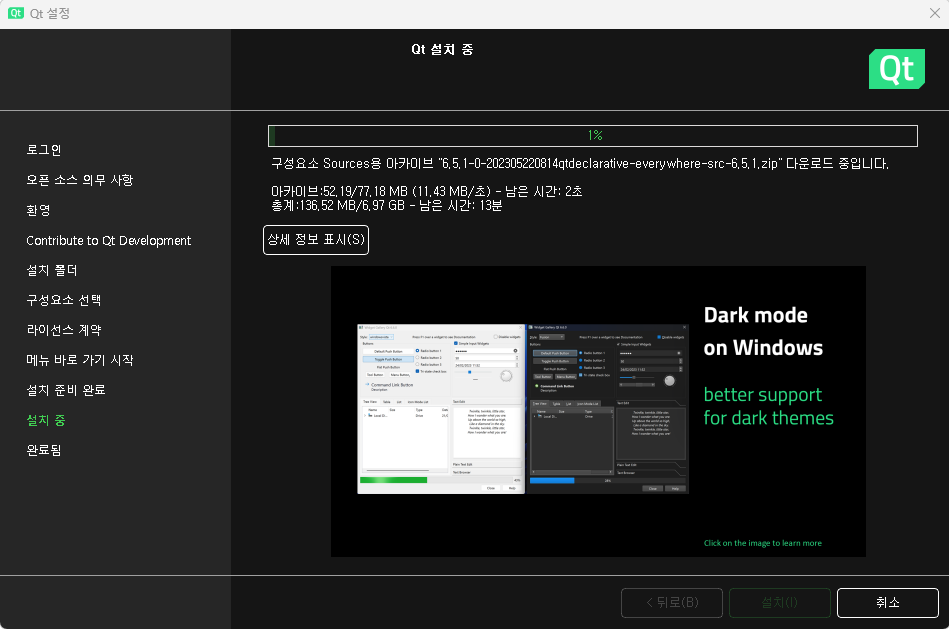Screen dimensions: 949x629
Task: Click the disabled 설치(I) button
Action: (780, 602)
